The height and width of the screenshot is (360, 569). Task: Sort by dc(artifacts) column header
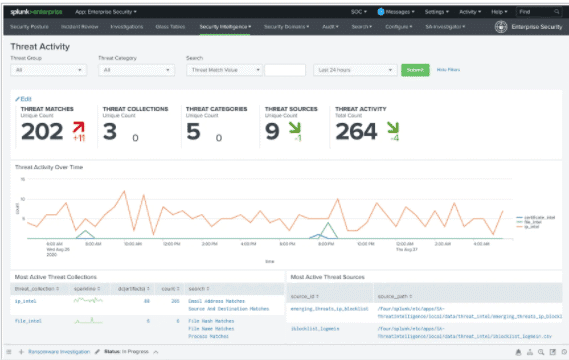(x=134, y=289)
